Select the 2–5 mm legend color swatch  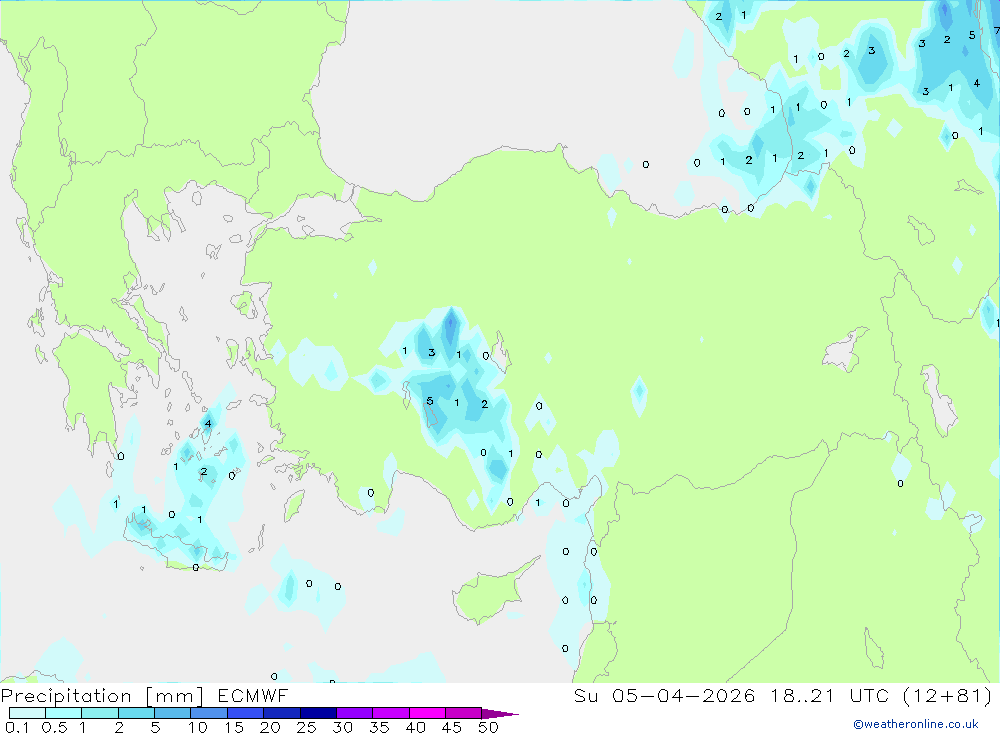pos(136,713)
